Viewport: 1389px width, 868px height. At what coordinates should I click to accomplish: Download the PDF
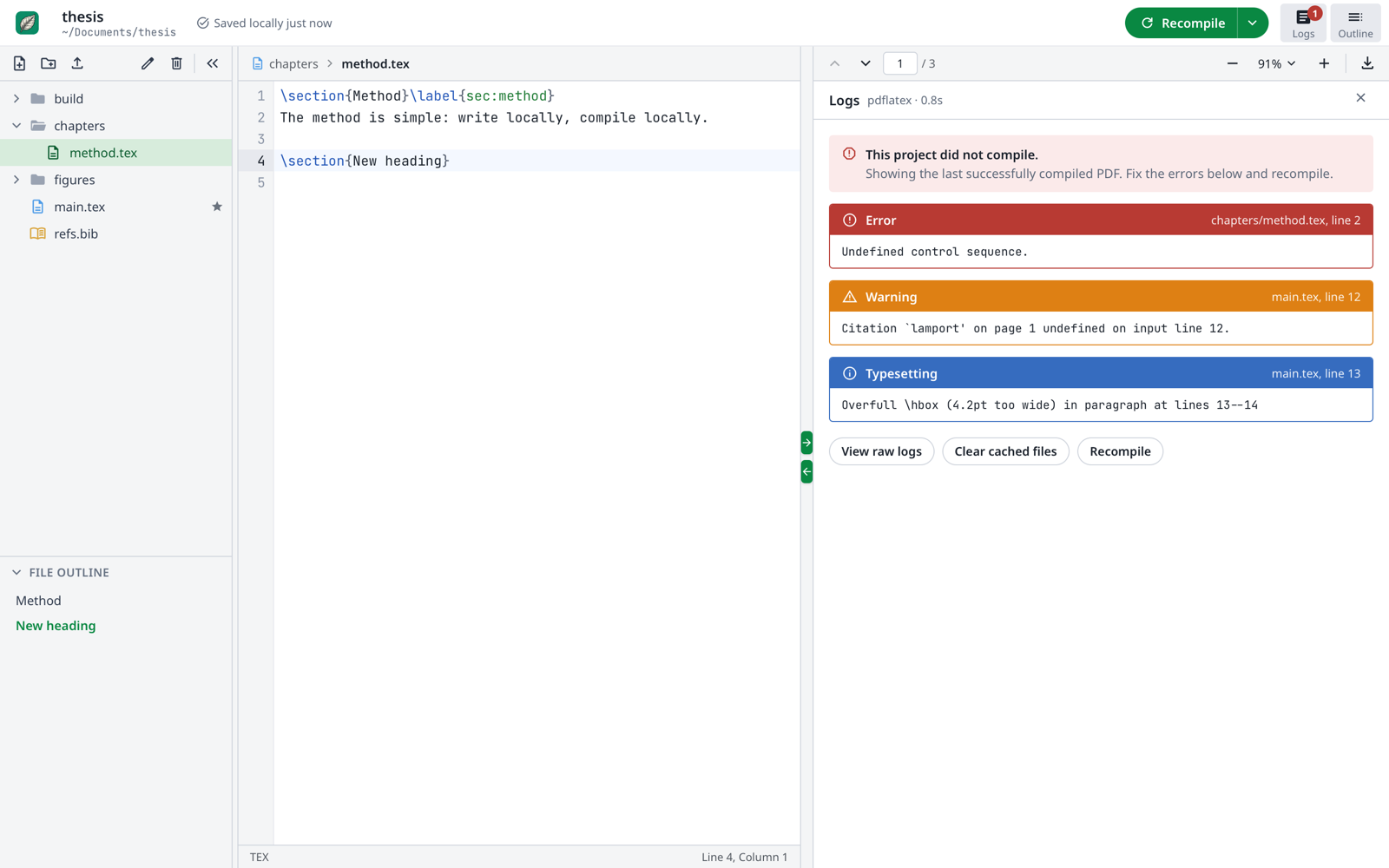(1367, 63)
